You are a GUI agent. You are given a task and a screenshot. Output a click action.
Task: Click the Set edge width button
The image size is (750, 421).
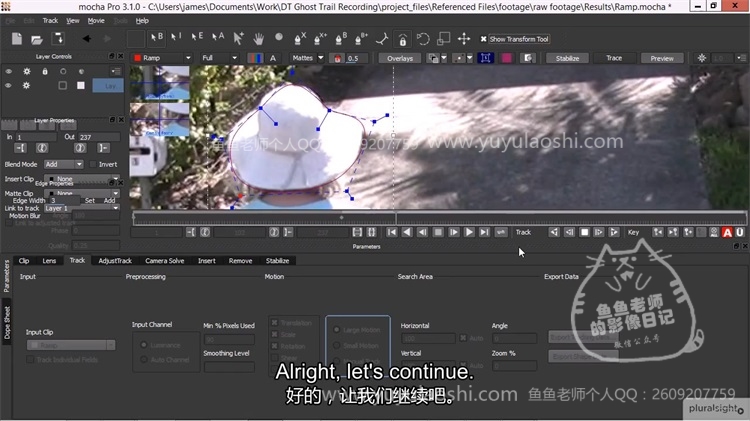tap(89, 200)
